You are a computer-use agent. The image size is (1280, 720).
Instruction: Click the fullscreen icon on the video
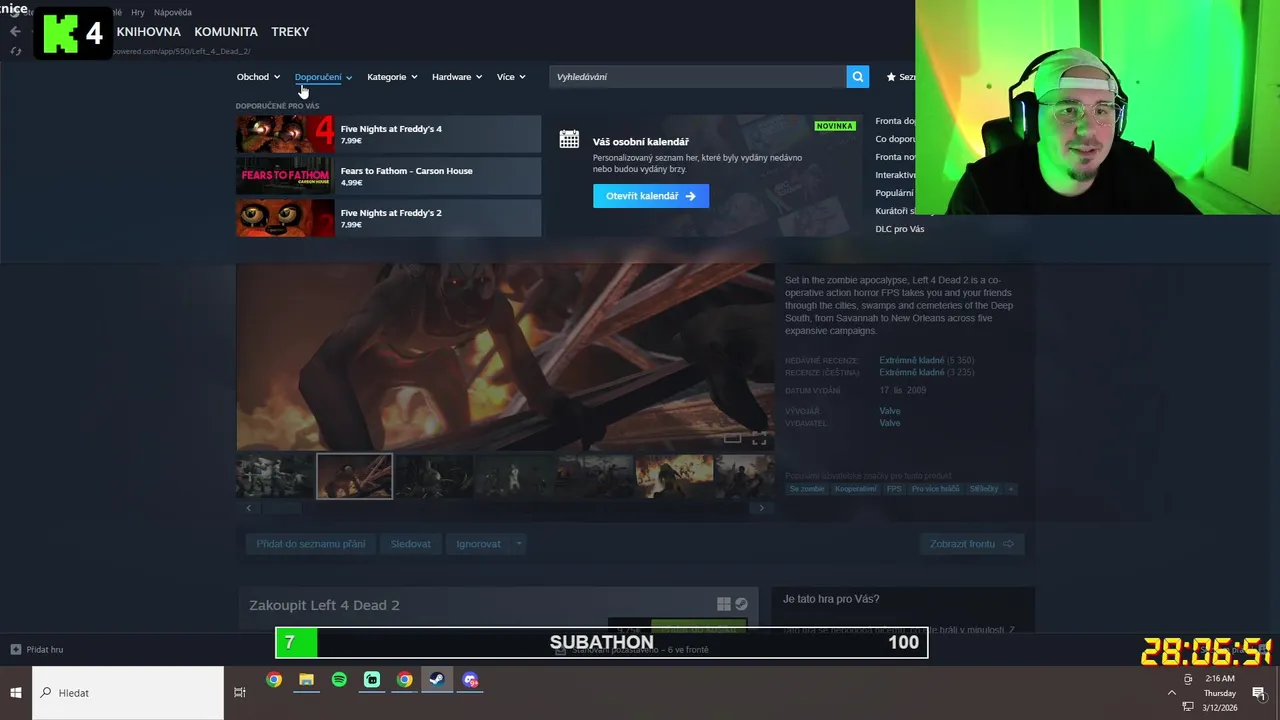[x=759, y=438]
